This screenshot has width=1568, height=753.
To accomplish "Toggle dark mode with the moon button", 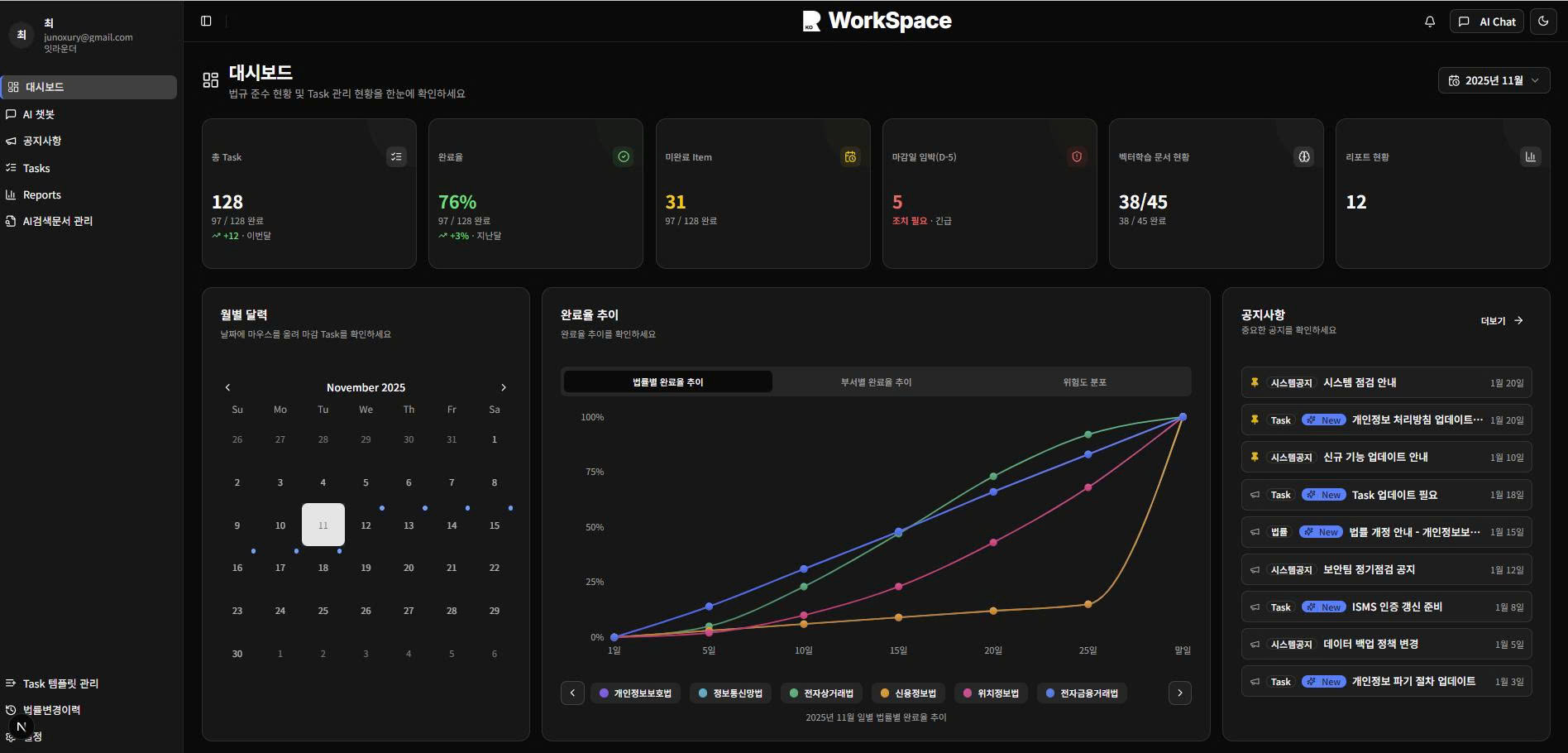I will pos(1543,22).
